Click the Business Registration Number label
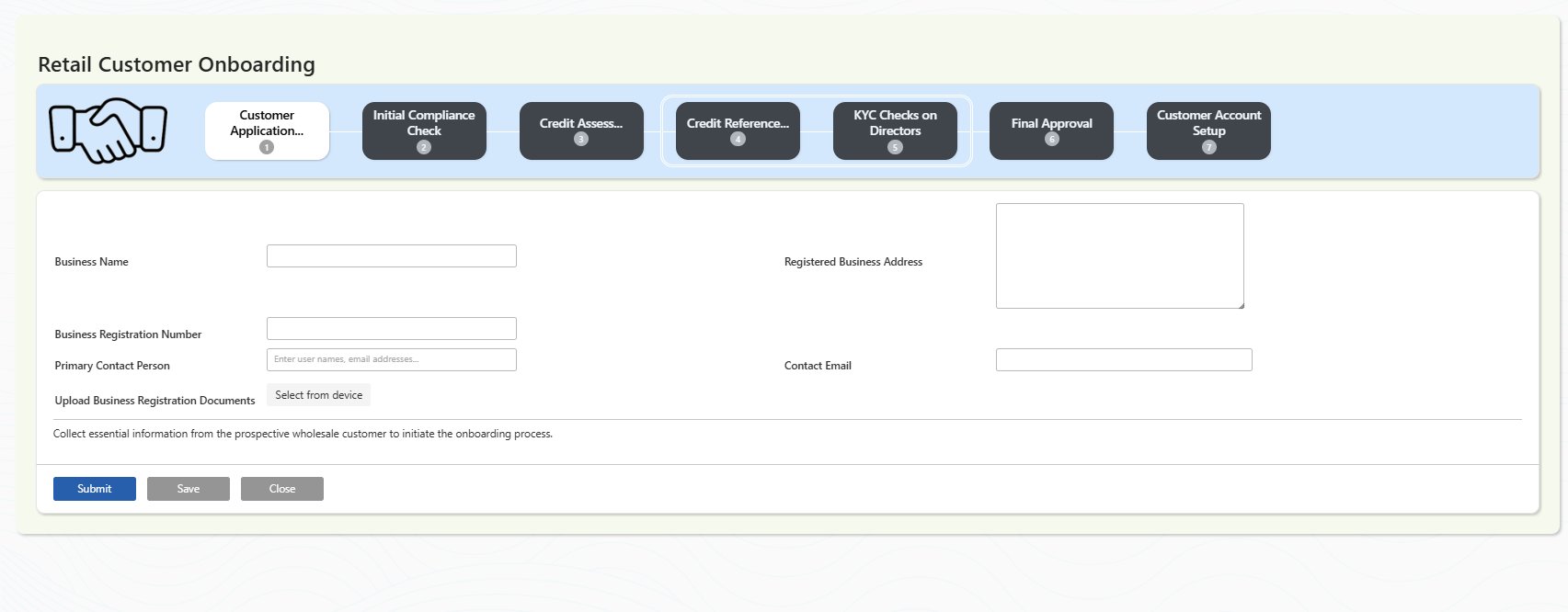The width and height of the screenshot is (1568, 612). pyautogui.click(x=128, y=334)
